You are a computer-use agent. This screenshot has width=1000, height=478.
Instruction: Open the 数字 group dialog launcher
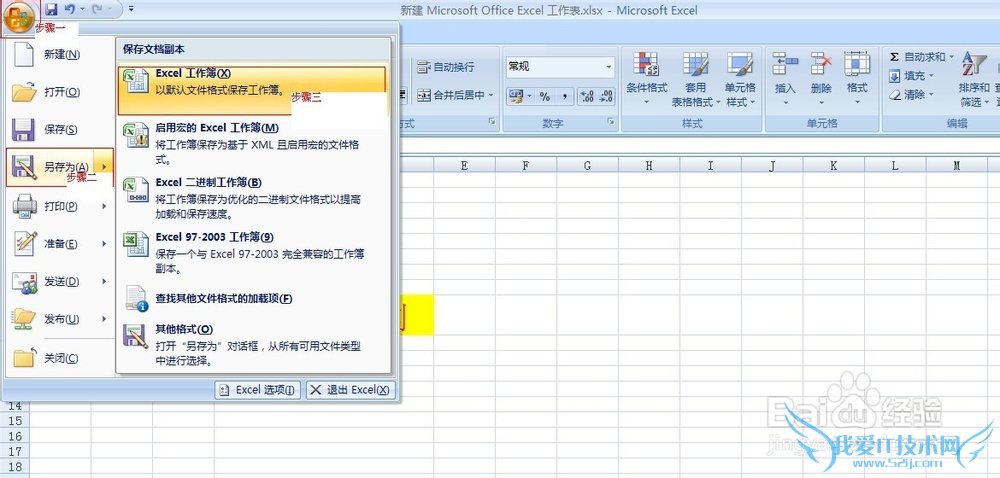coord(610,121)
